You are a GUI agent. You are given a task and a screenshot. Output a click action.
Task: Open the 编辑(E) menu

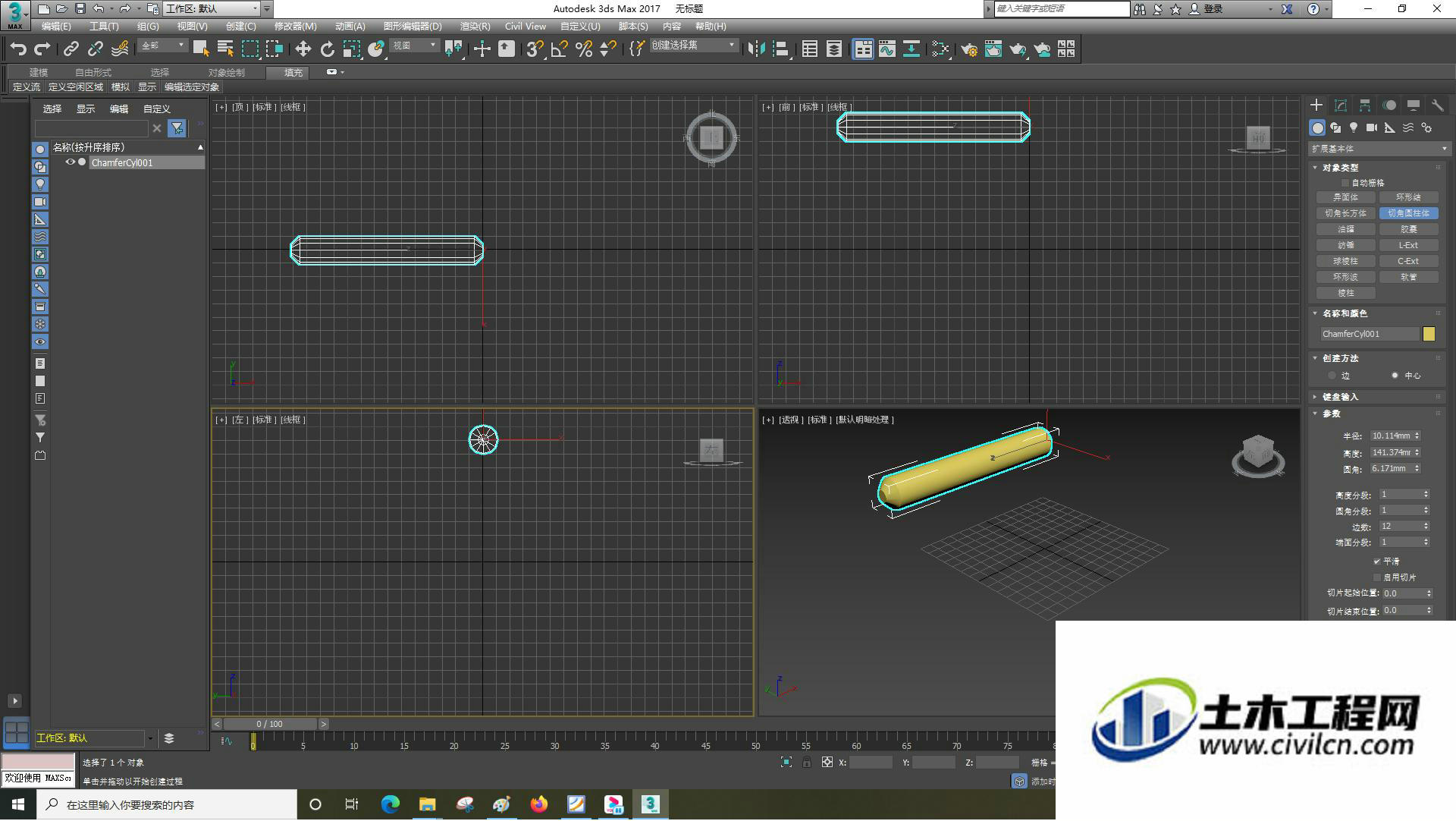coord(56,27)
